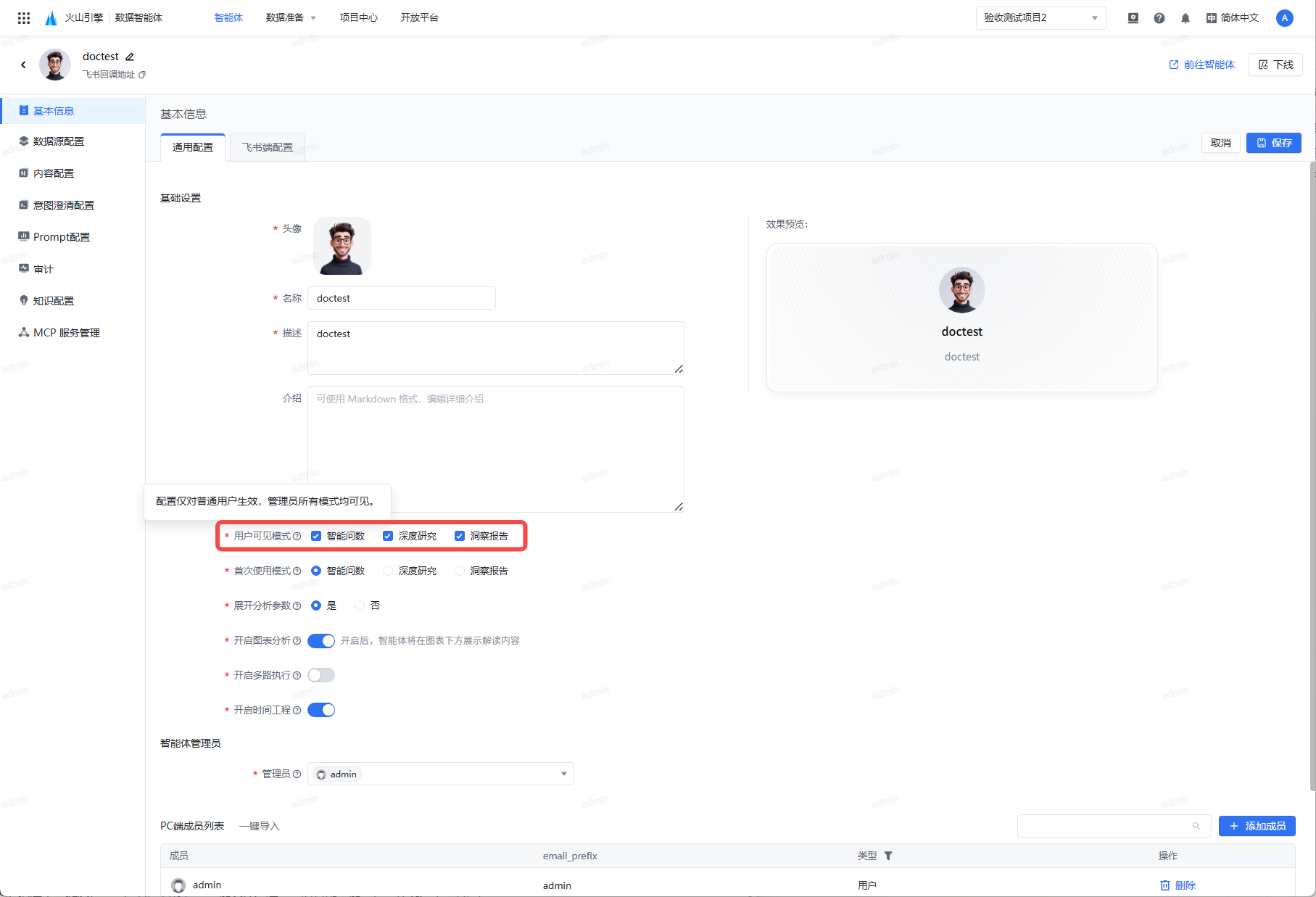The height and width of the screenshot is (897, 1316).
Task: Open the app grid launcher icon
Action: pos(24,18)
